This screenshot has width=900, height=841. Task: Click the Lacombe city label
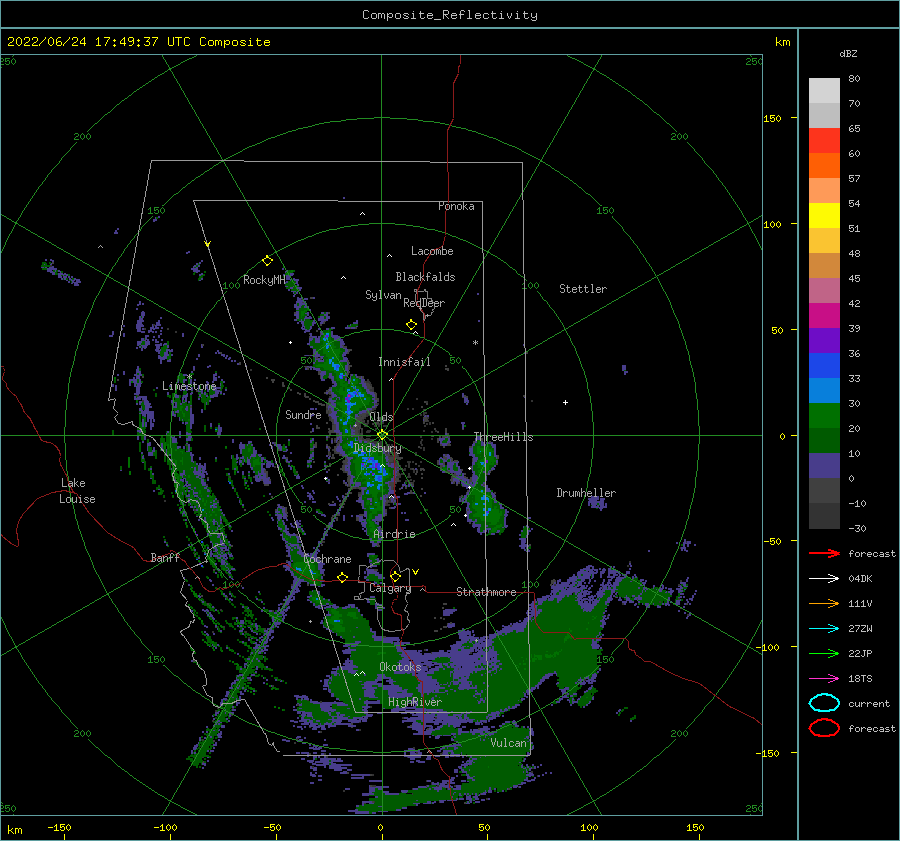[x=432, y=251]
